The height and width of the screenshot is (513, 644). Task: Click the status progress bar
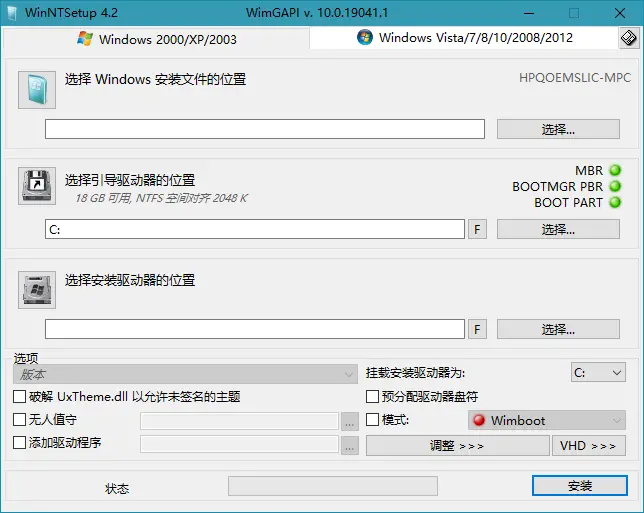pos(333,486)
